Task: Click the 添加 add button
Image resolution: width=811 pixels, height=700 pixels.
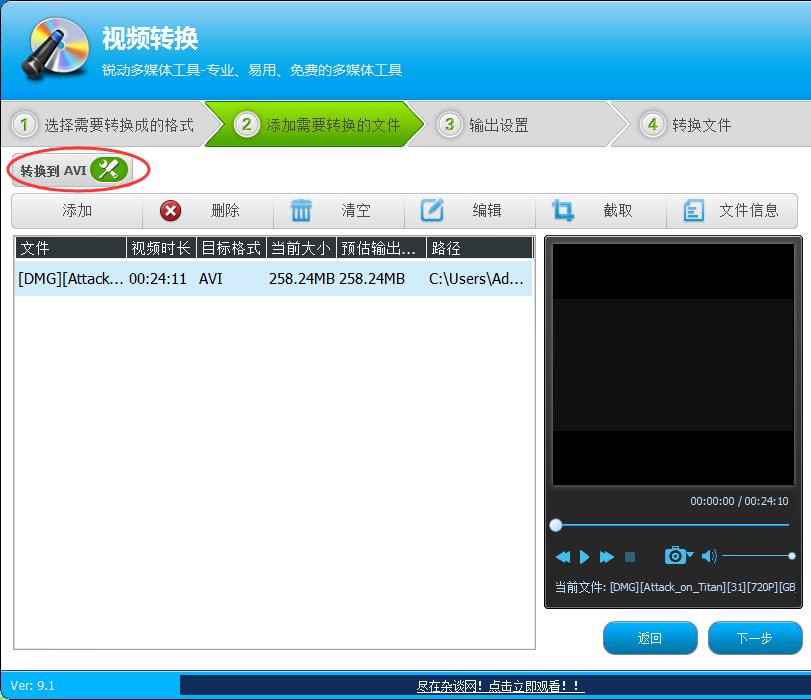Action: point(77,211)
